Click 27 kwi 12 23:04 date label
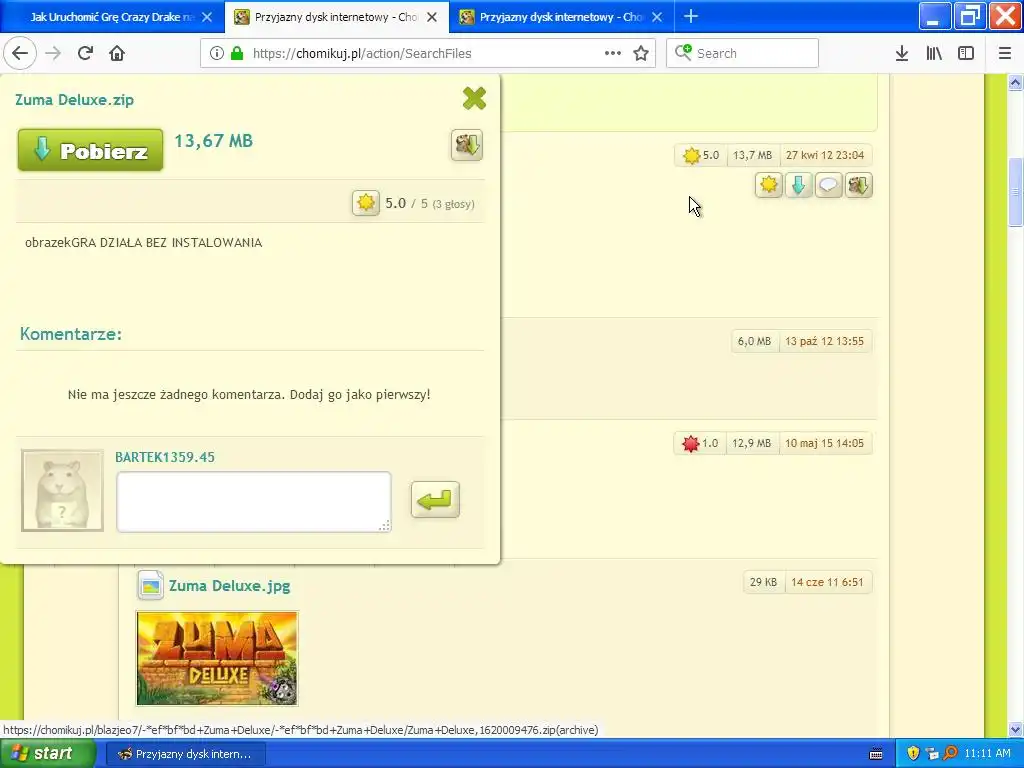This screenshot has width=1024, height=768. [x=825, y=155]
